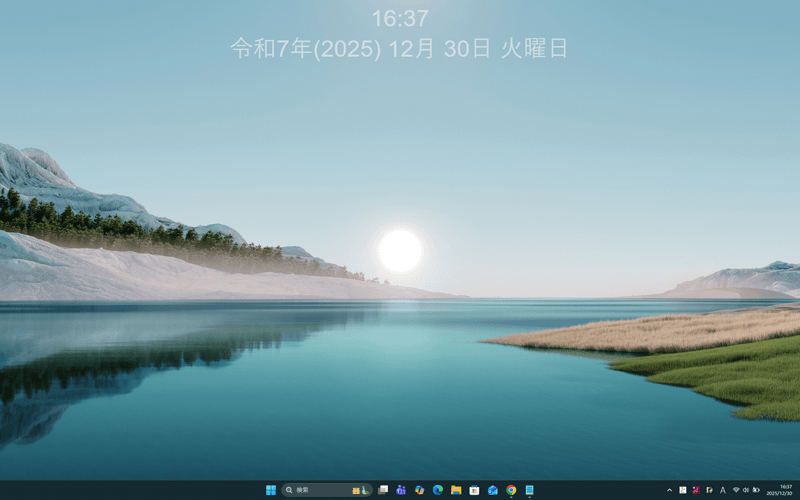Image resolution: width=800 pixels, height=500 pixels.
Task: Expand hidden system tray icons chevron
Action: (670, 490)
